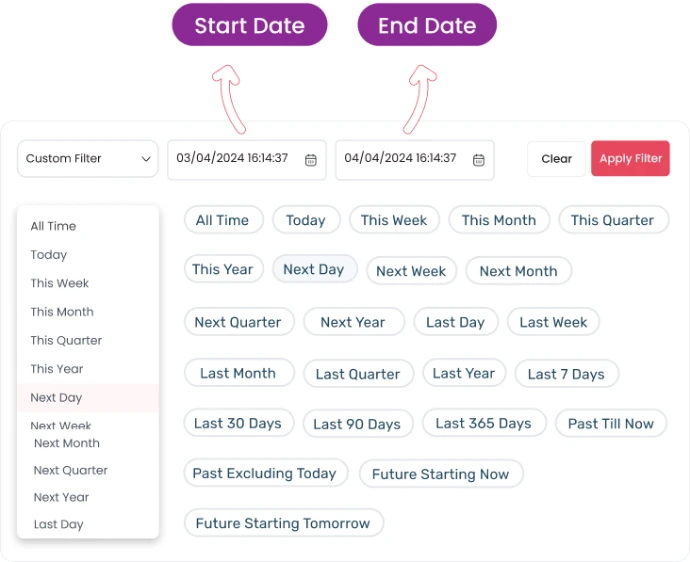This screenshot has width=690, height=562.
Task: Select the Future Starting Tomorrow chip
Action: (283, 523)
